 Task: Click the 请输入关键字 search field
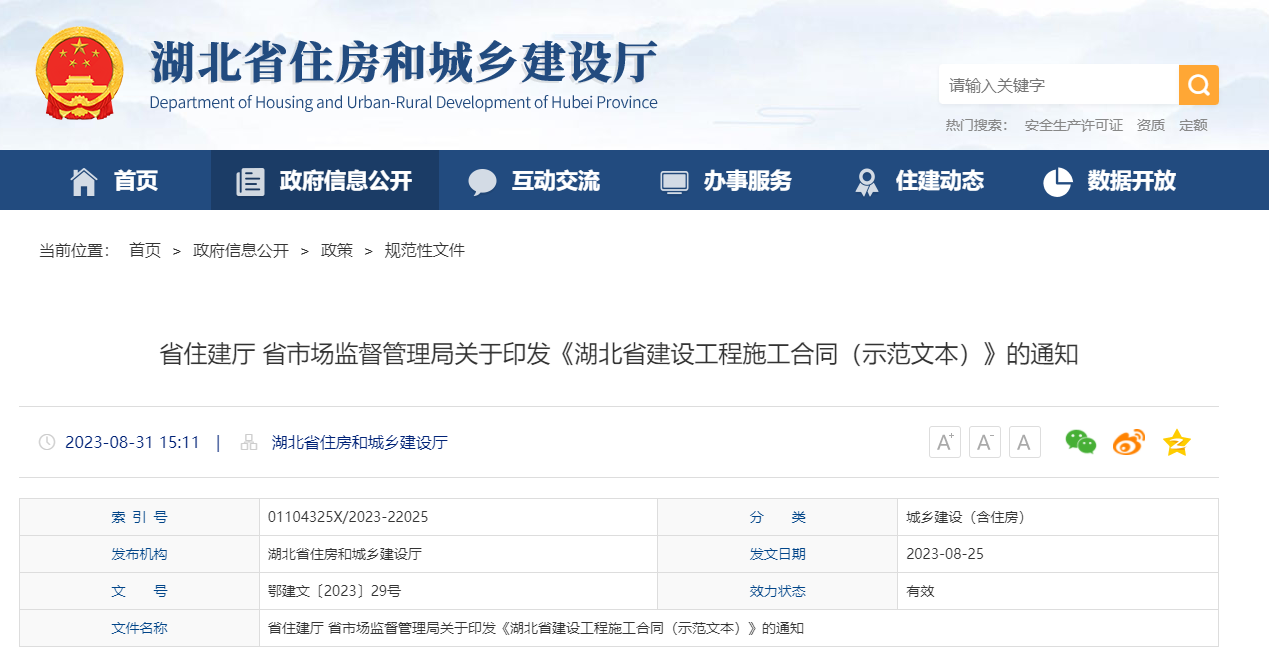(x=1058, y=85)
